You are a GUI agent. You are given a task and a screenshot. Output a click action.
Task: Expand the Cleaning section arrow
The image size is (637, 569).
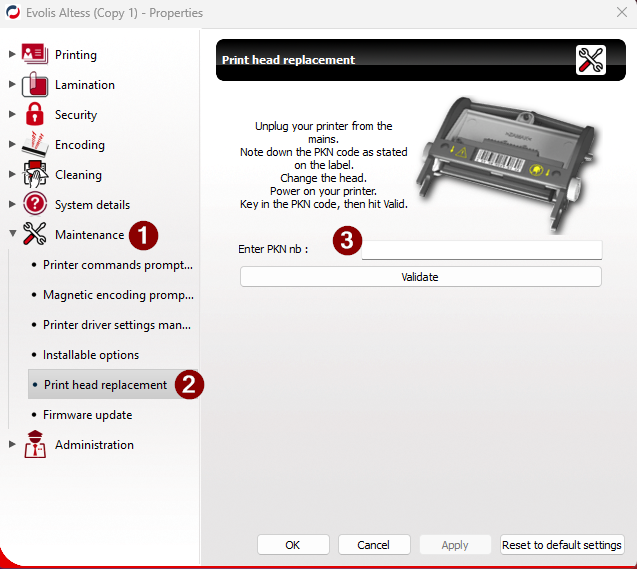click(x=12, y=174)
